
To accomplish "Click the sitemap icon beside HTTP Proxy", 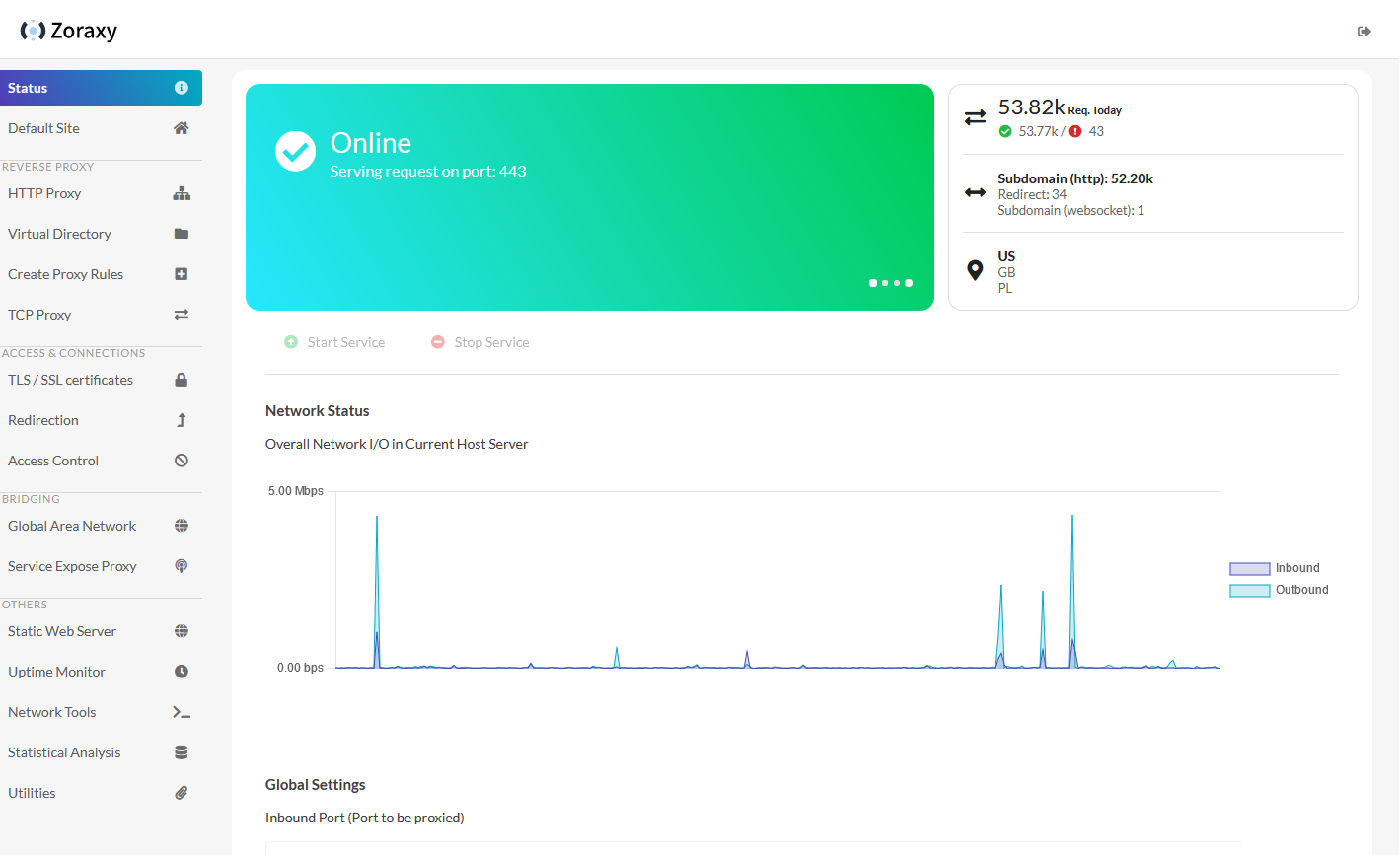I will pyautogui.click(x=182, y=193).
